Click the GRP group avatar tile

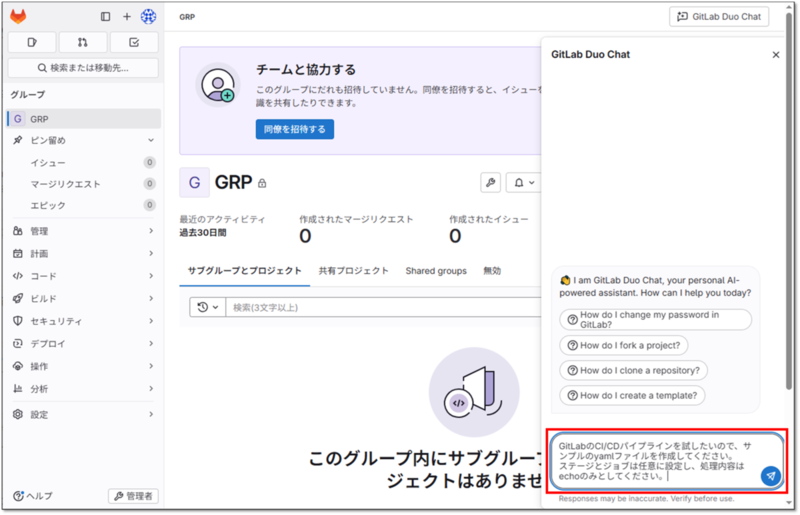(194, 183)
